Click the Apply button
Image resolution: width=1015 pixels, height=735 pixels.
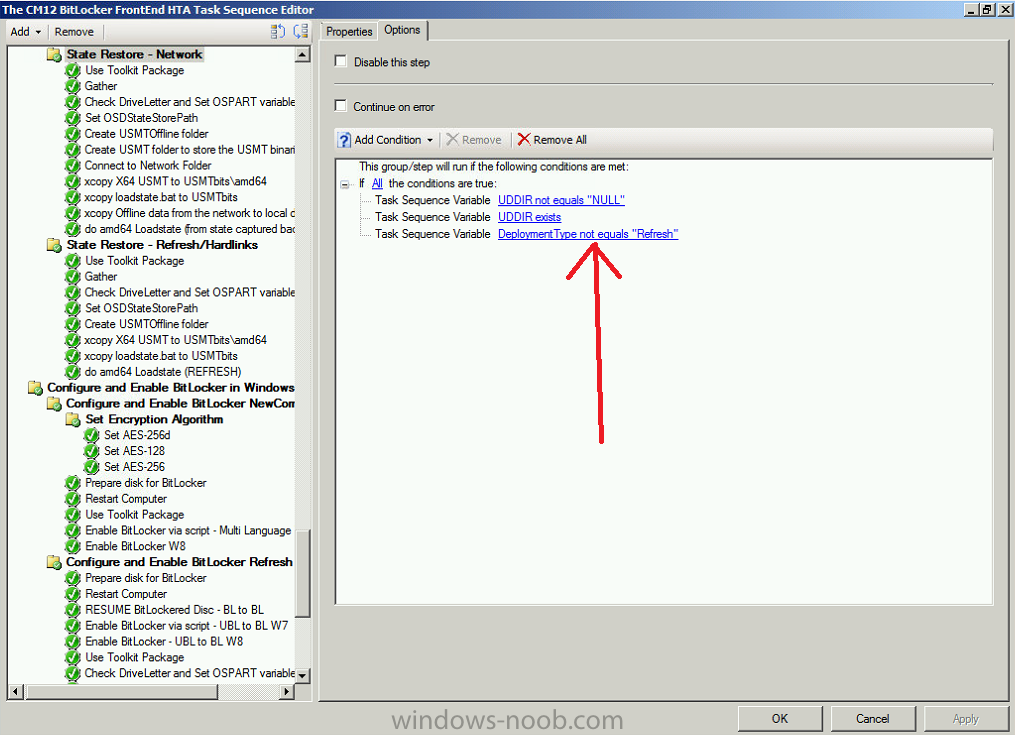[x=965, y=719]
